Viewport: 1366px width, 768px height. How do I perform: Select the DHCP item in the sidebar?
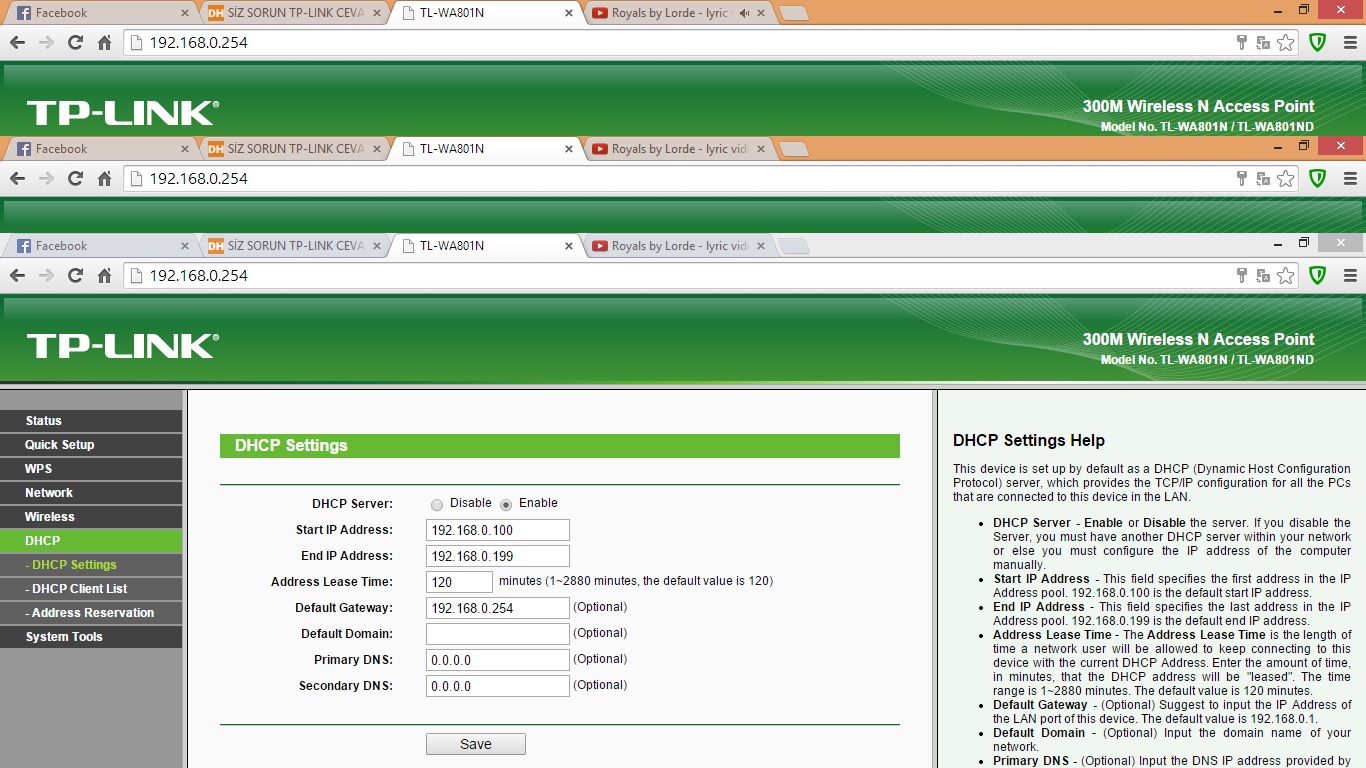coord(91,541)
